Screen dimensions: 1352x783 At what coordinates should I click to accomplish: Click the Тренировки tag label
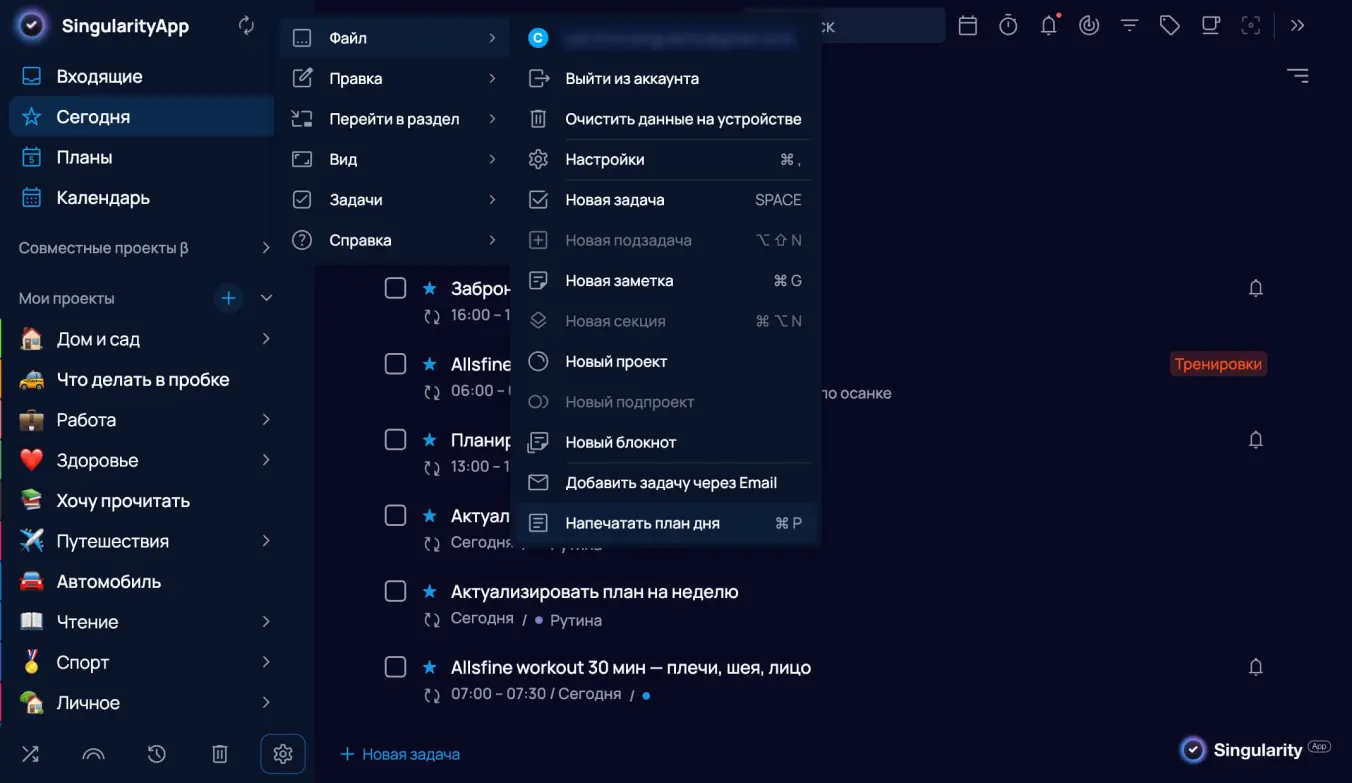(1217, 364)
